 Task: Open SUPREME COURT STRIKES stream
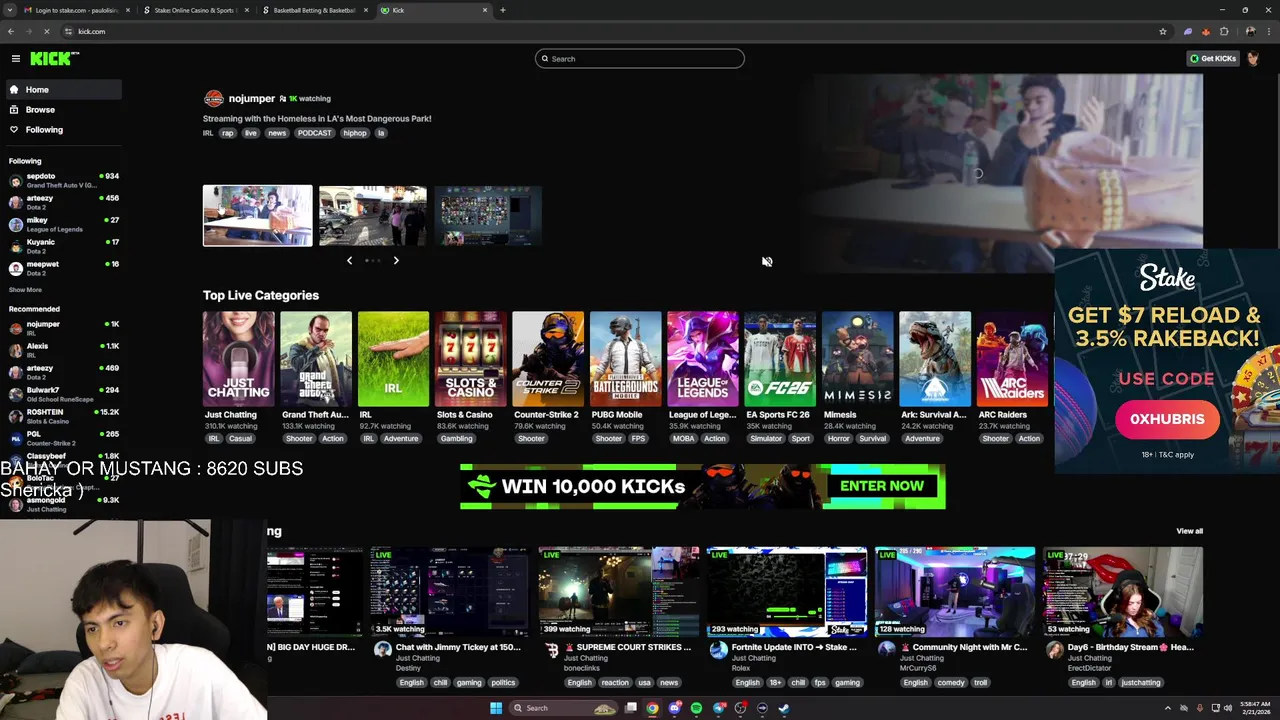[619, 591]
